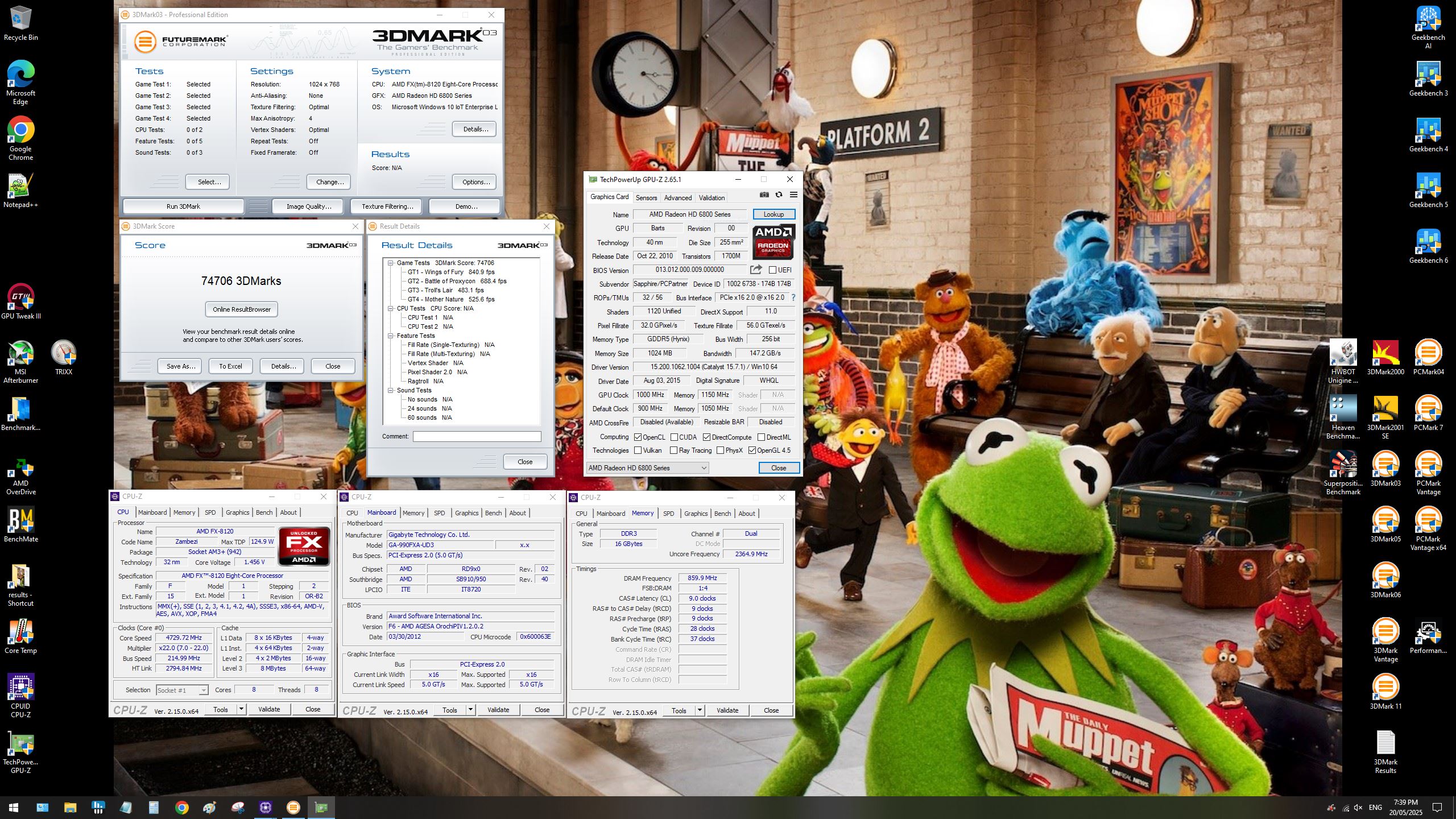Open Tools dropdown arrow in Mainboard window
Screen dimensions: 1456x819
tap(470, 710)
